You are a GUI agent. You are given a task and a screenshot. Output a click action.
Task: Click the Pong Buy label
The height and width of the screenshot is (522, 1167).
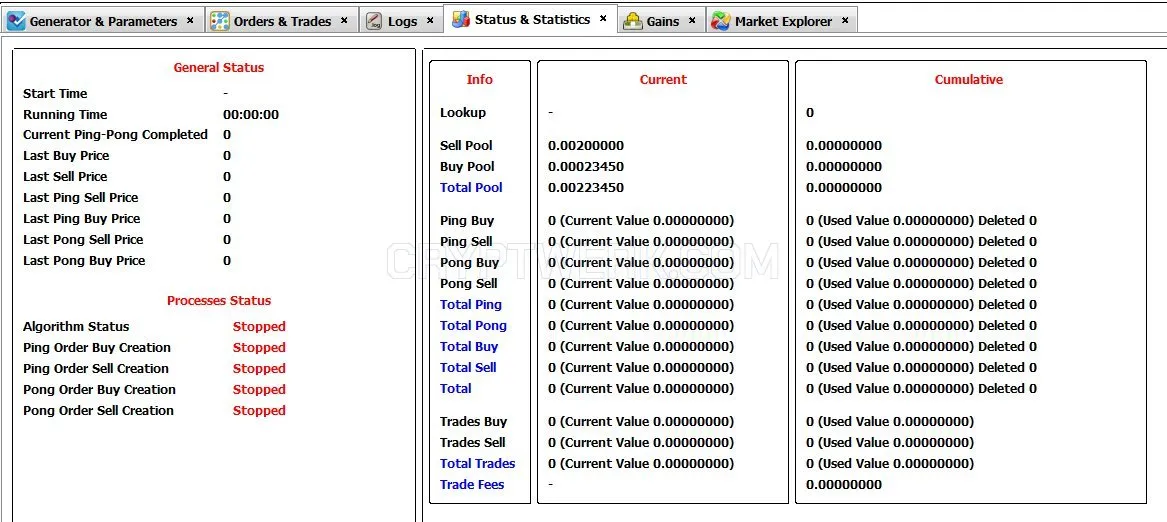click(x=470, y=263)
